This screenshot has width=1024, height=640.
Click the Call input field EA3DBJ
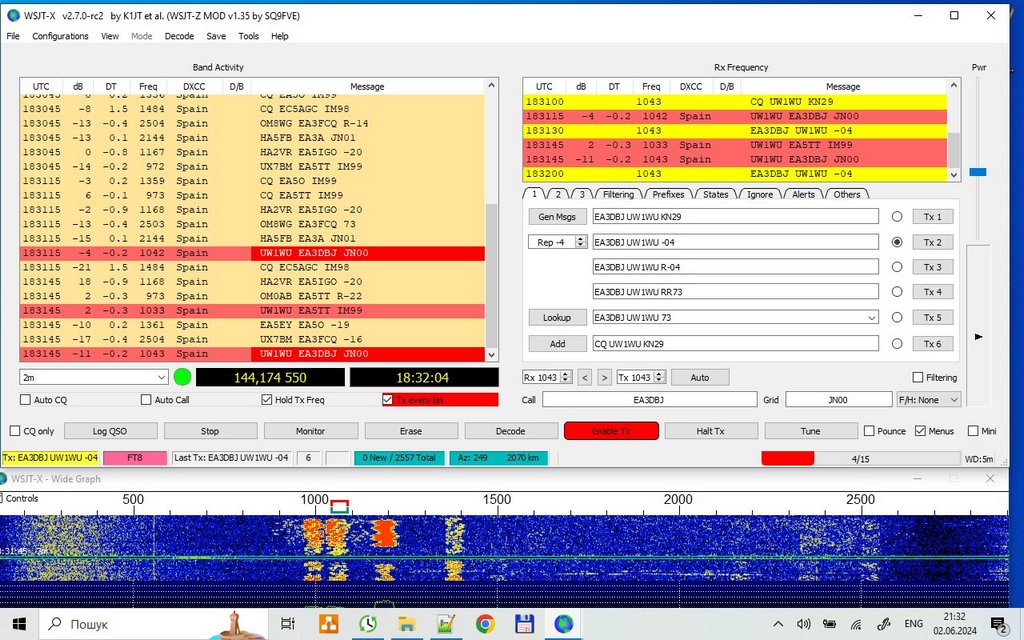coord(649,400)
